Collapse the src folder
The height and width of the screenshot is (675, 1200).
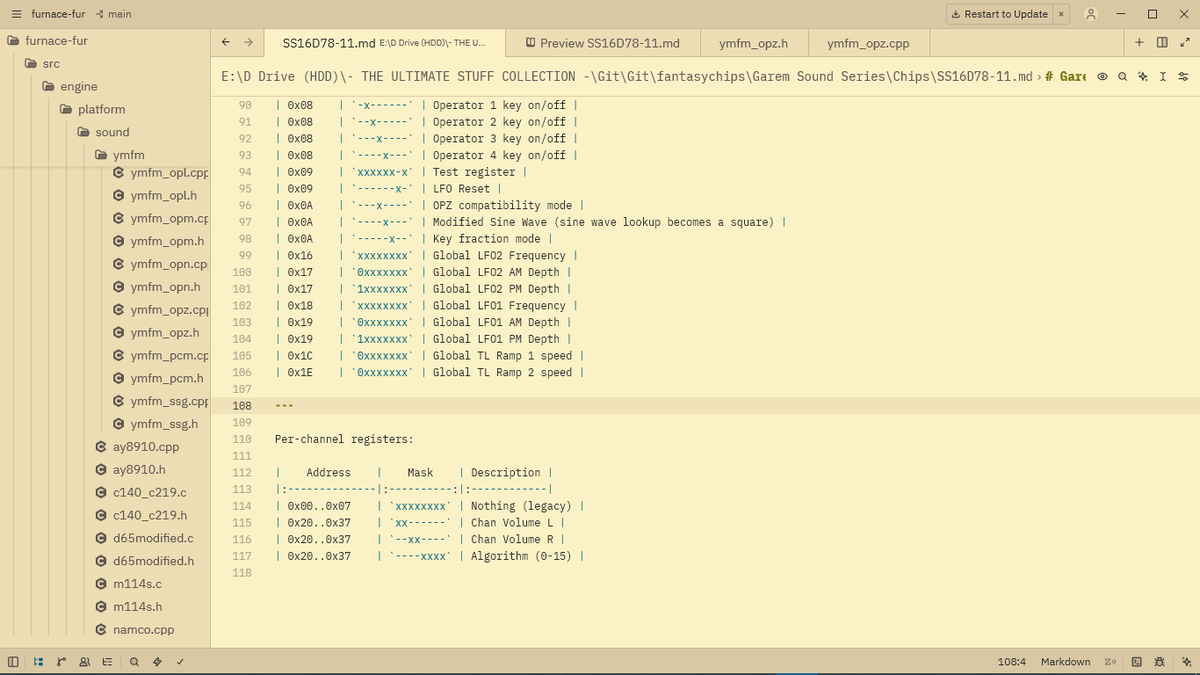pyautogui.click(x=51, y=64)
